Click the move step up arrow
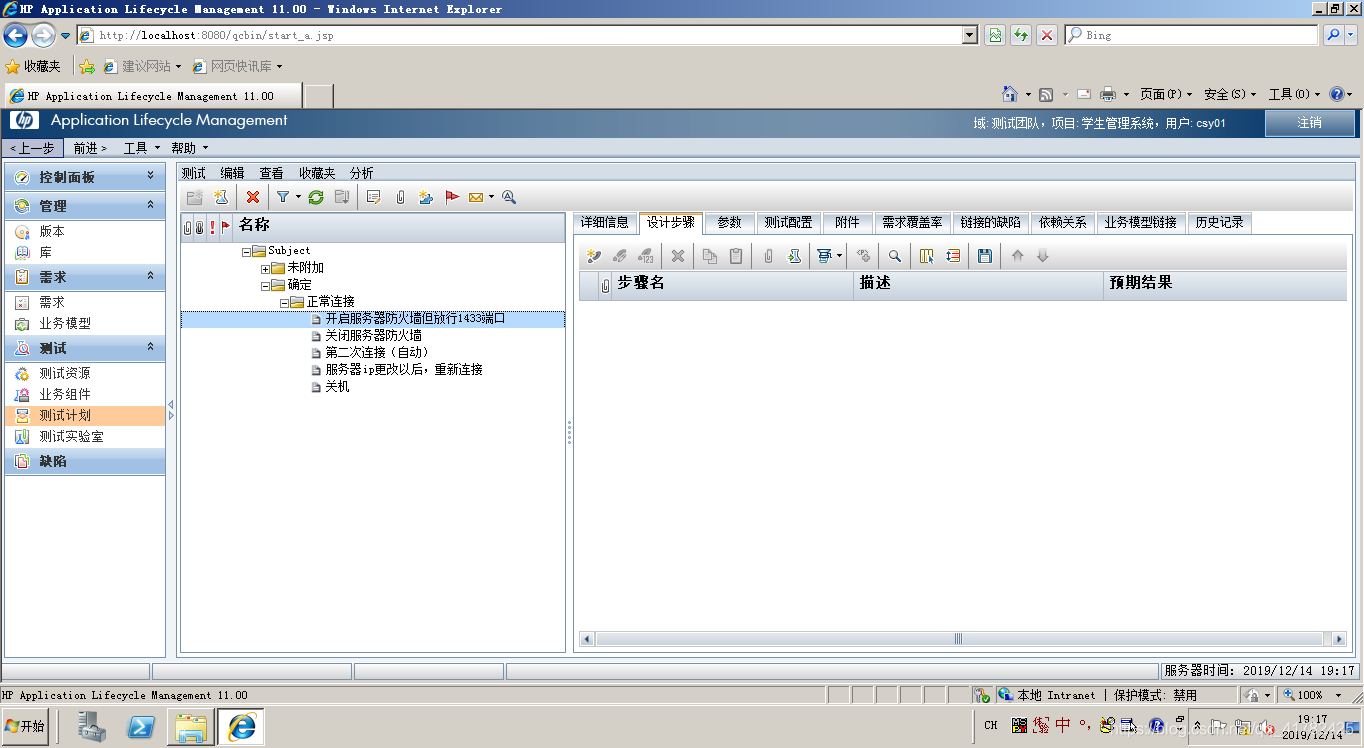This screenshot has width=1364, height=748. (x=1018, y=256)
